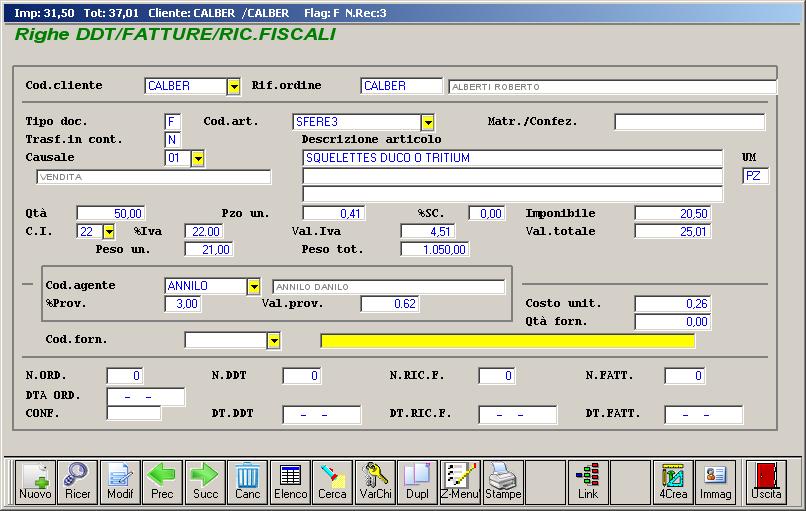Click the N.FATT. number field
The width and height of the screenshot is (806, 511).
click(684, 376)
